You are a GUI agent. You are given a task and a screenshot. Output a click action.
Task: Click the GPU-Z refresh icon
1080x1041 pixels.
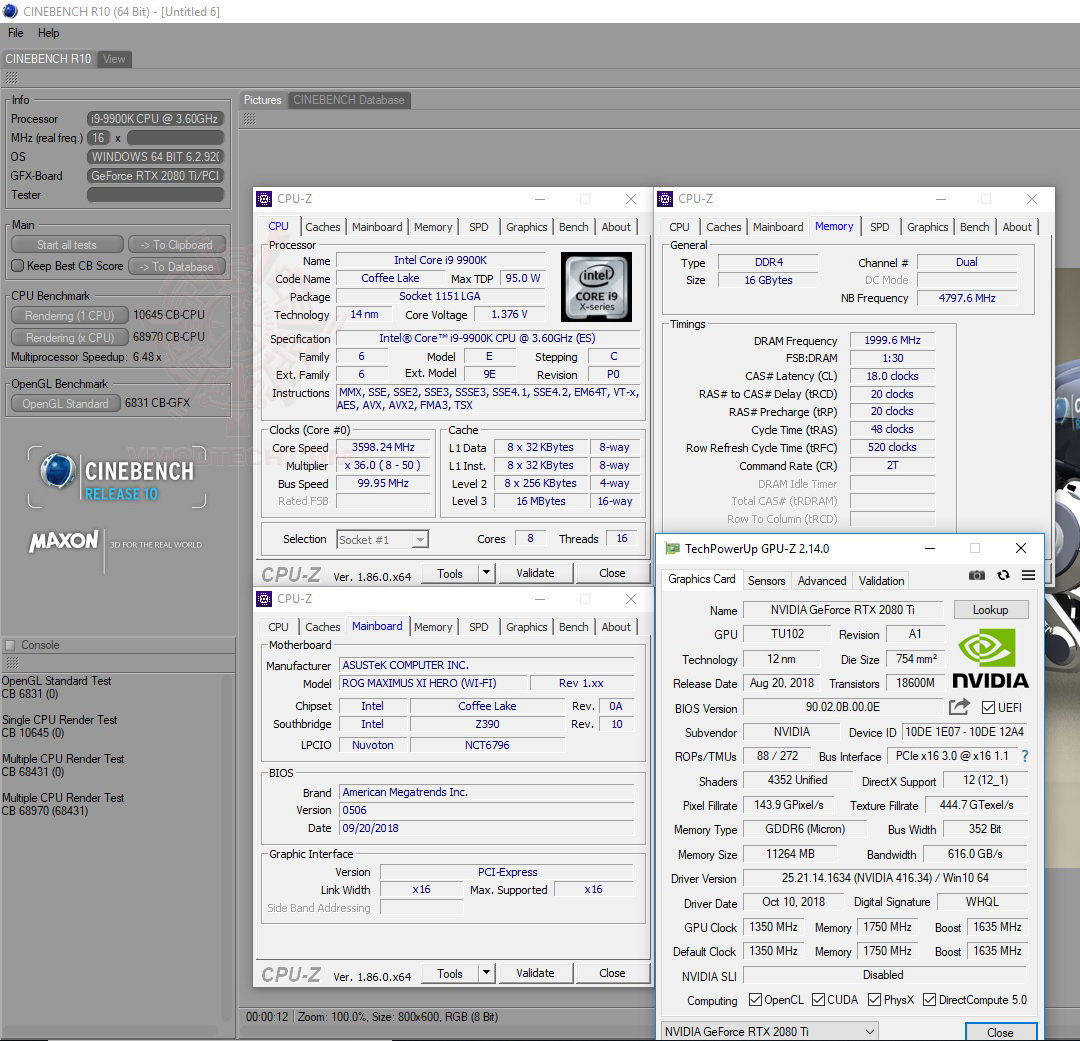tap(1003, 576)
